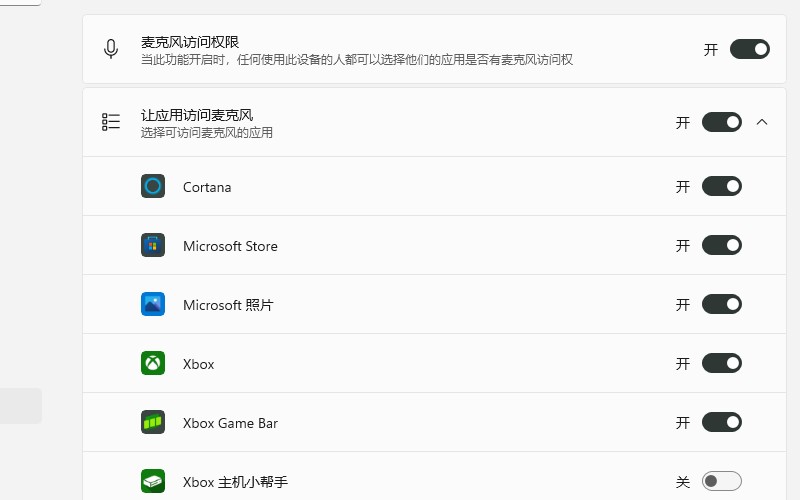The height and width of the screenshot is (500, 800).
Task: Click the Microsoft Store label
Action: [230, 246]
